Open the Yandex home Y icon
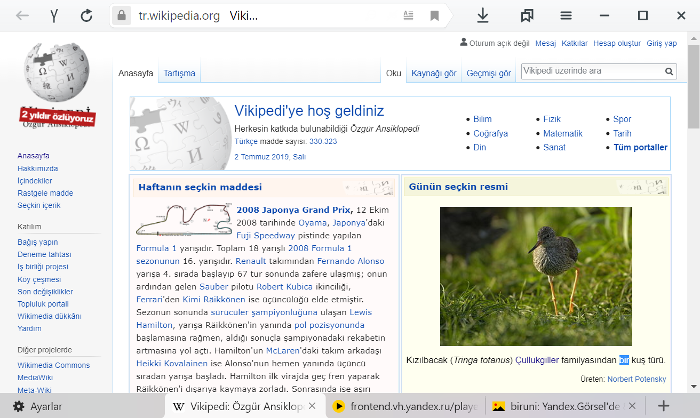 54,16
